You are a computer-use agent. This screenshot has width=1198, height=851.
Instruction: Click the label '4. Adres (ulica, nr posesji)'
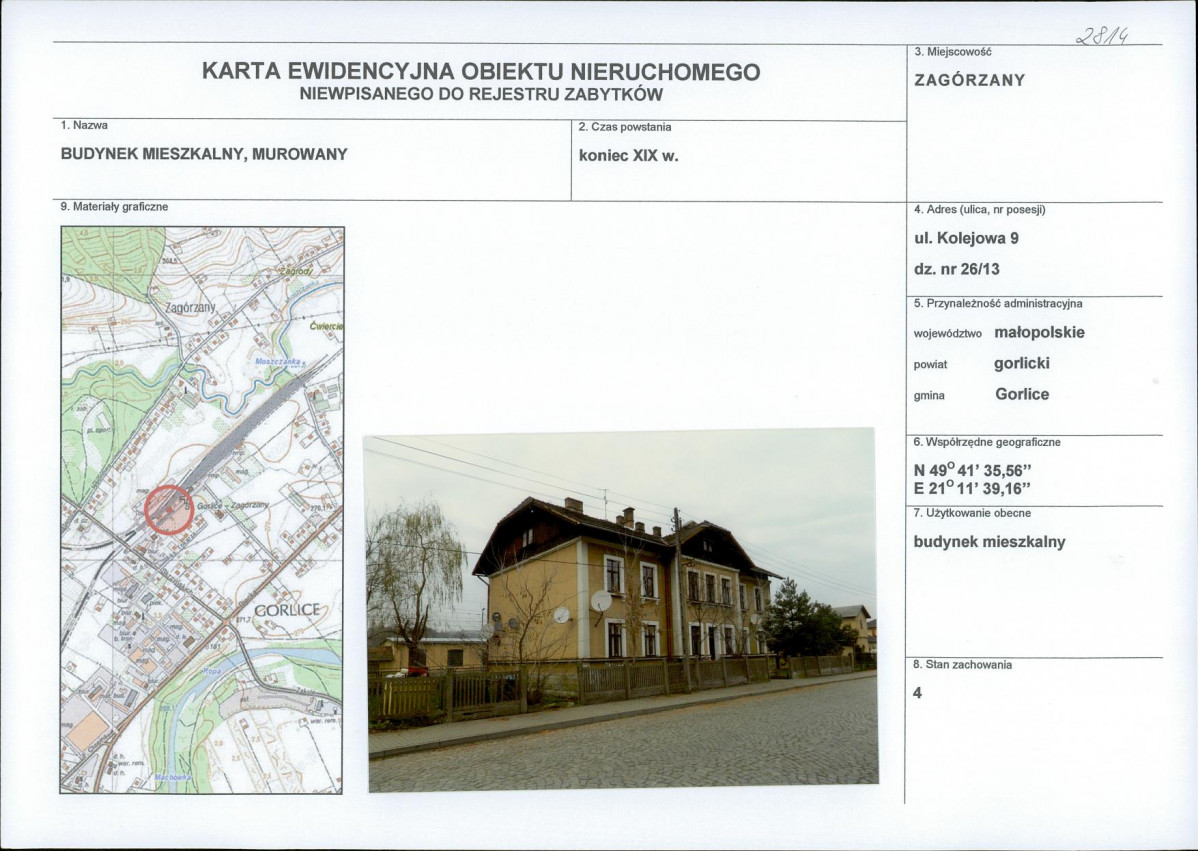979,209
